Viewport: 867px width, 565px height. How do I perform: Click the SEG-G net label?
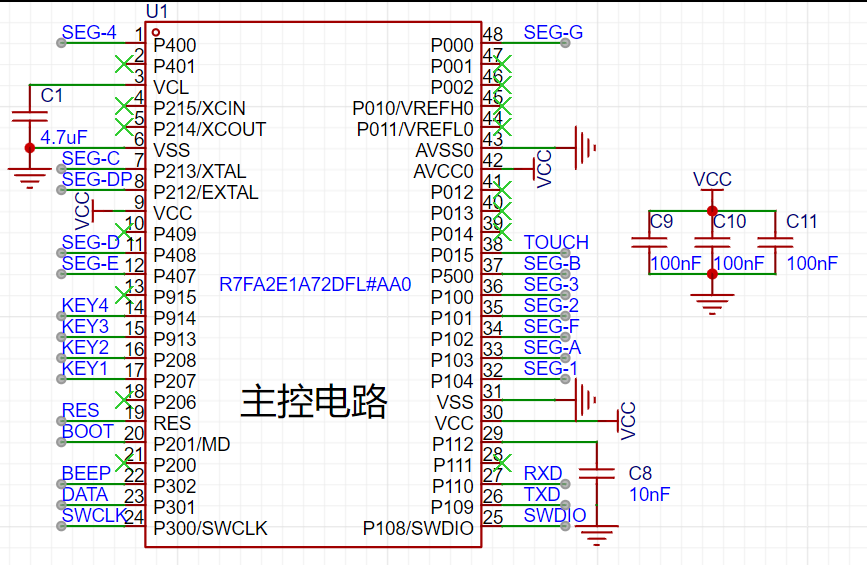[x=553, y=33]
